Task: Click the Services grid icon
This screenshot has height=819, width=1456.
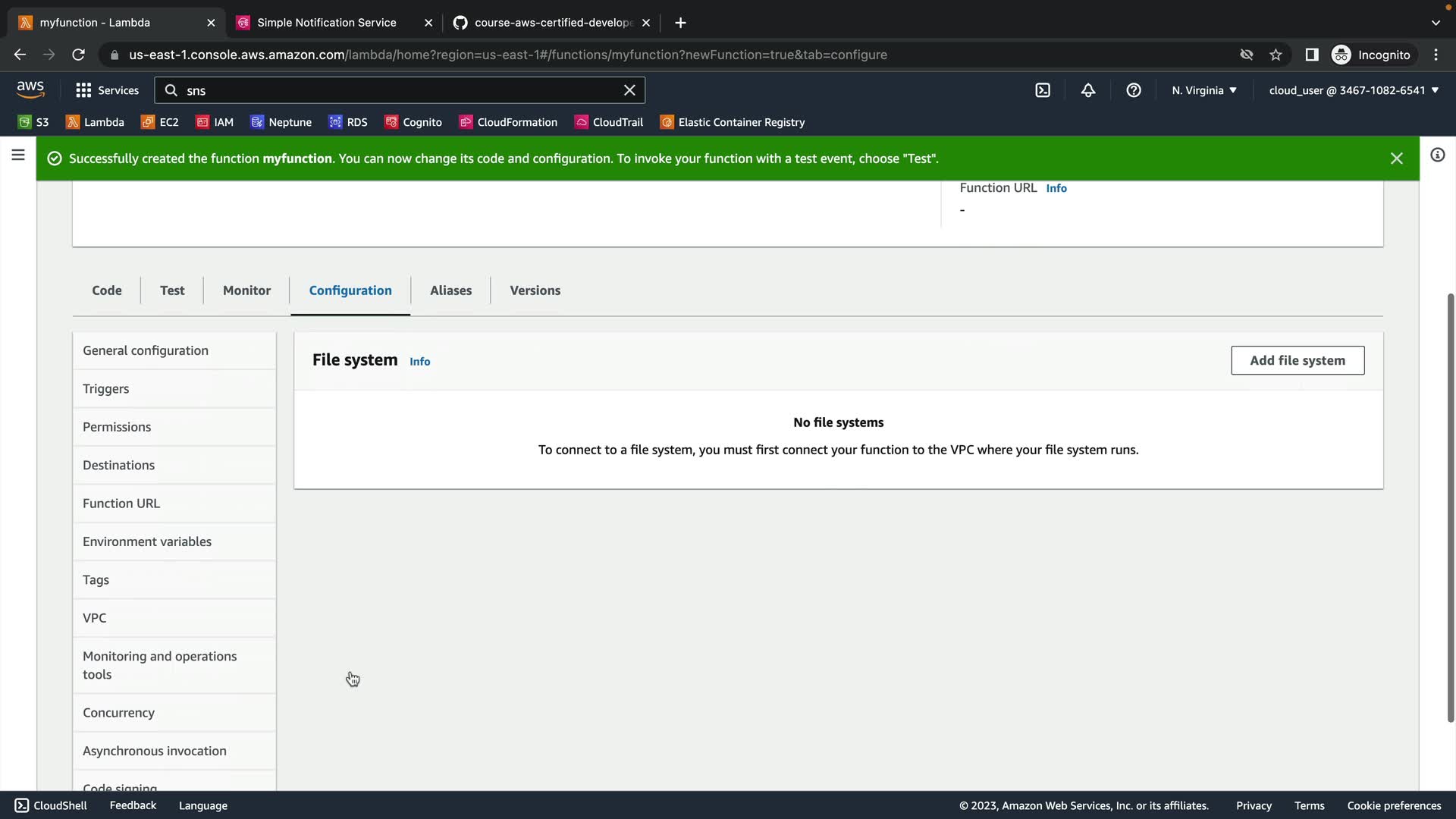Action: 83,90
